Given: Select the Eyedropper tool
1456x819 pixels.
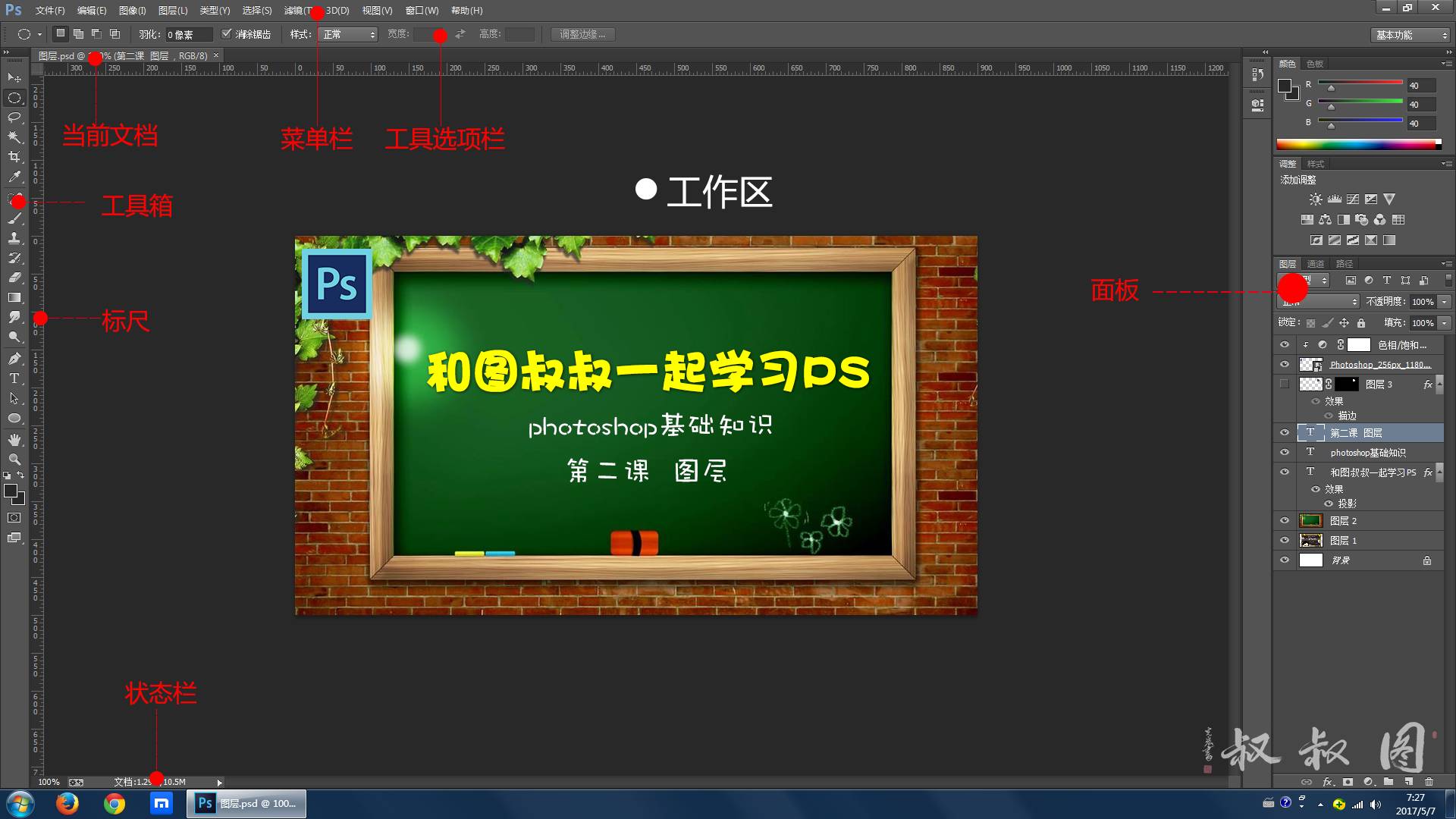Looking at the screenshot, I should pos(15,174).
